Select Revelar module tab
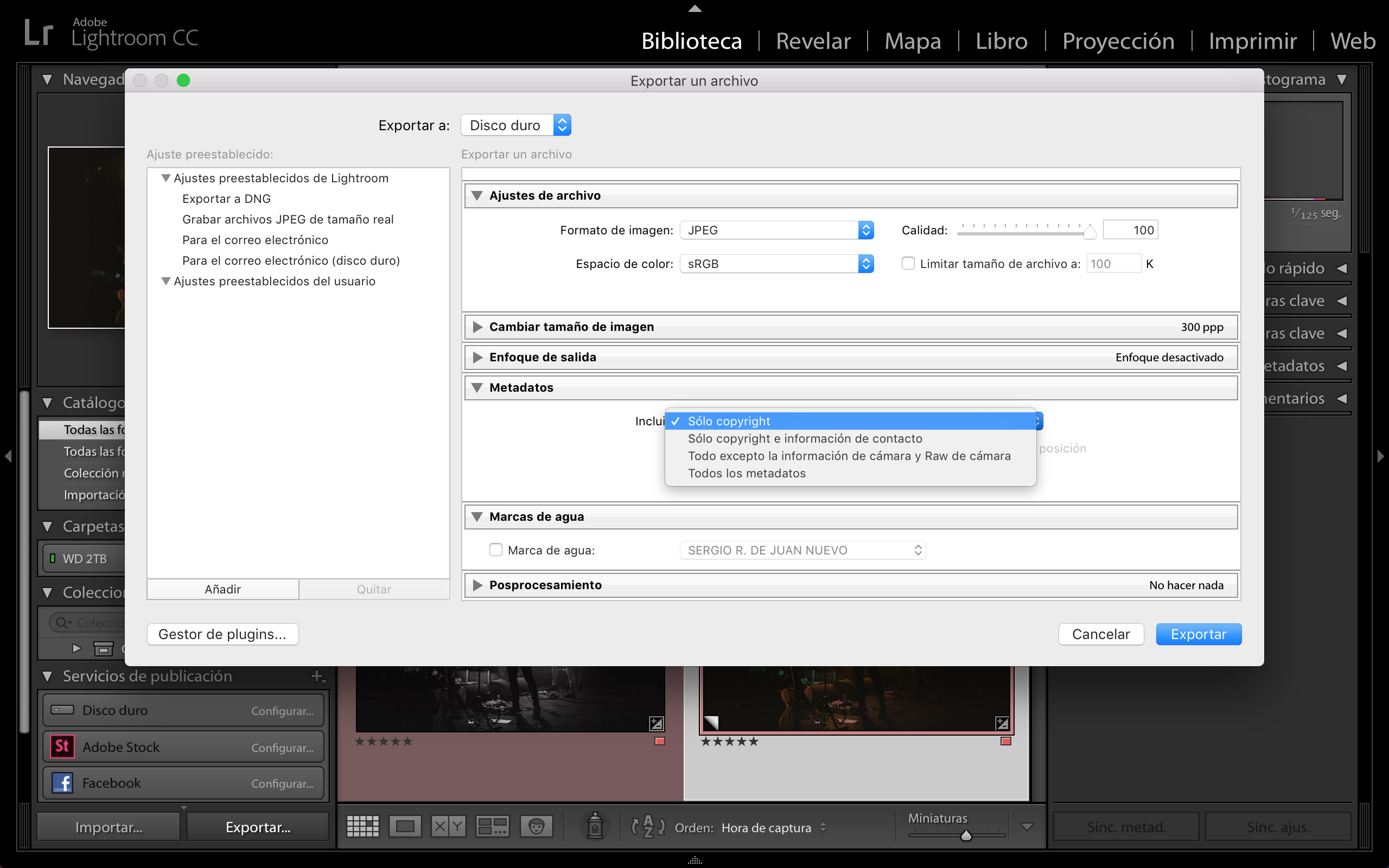 click(x=812, y=40)
